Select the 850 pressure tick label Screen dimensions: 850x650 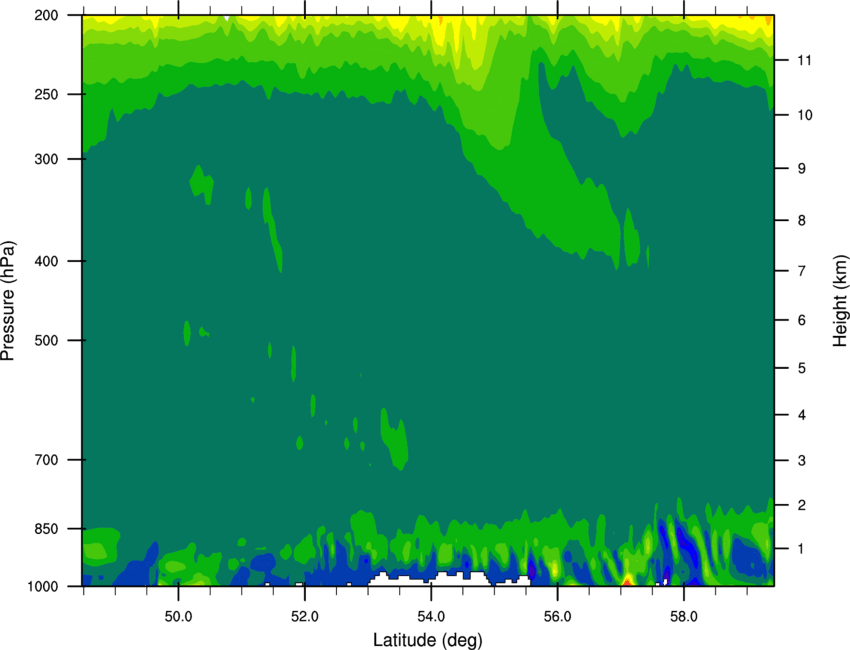pos(46,529)
